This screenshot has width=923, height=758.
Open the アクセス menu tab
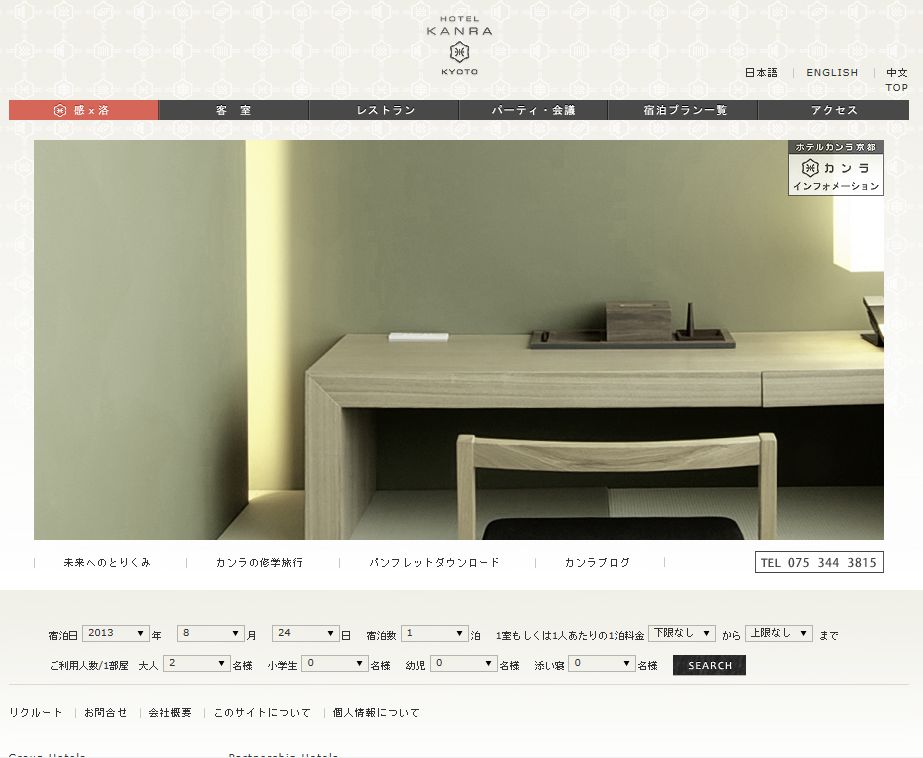[x=834, y=110]
